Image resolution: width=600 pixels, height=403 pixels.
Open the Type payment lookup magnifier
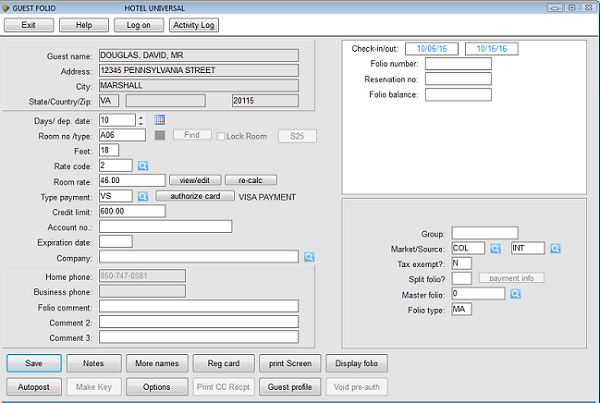coord(143,196)
